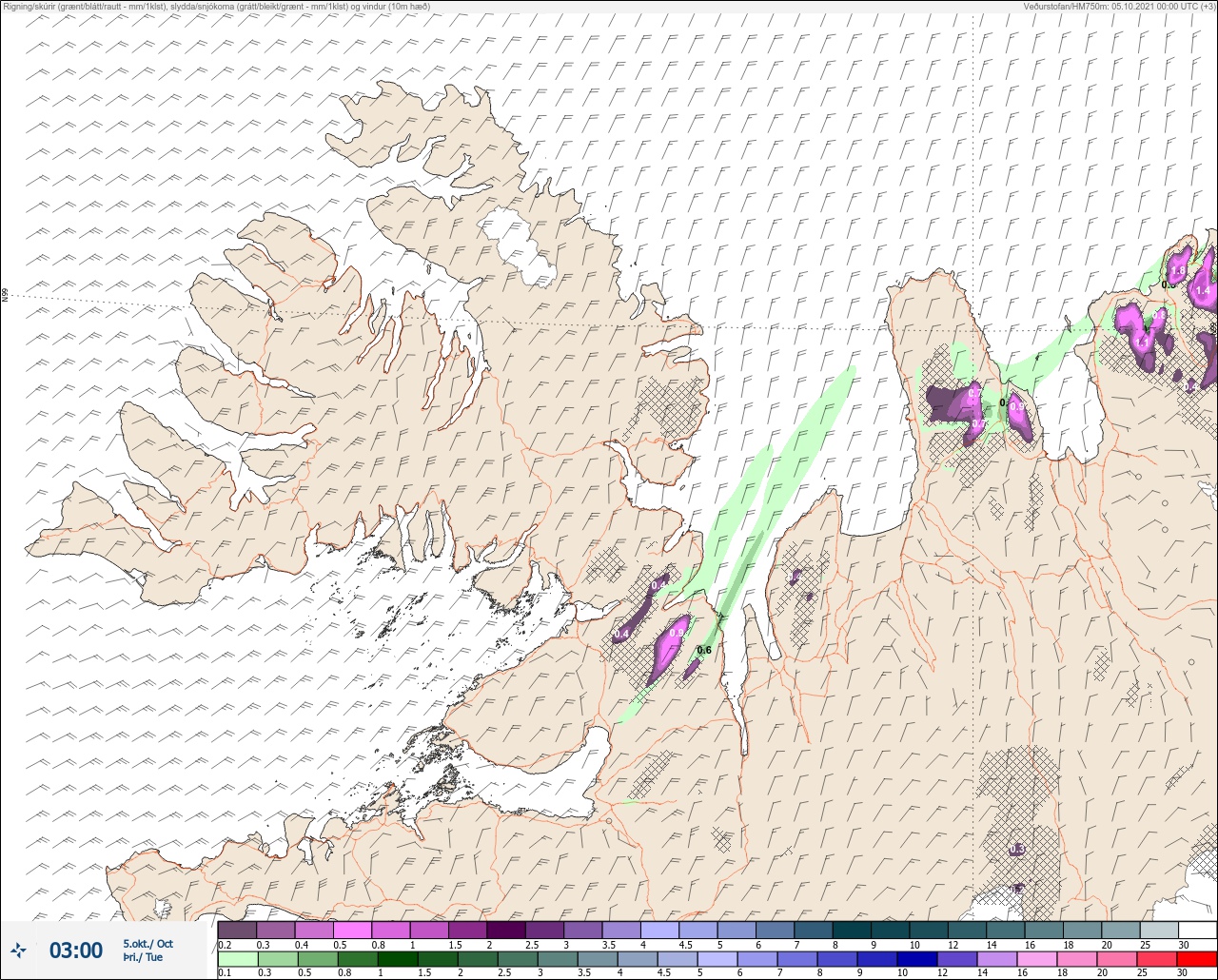The height and width of the screenshot is (980, 1218).
Task: Select the 0.2 swatch in the upper legend
Action: pos(237,930)
